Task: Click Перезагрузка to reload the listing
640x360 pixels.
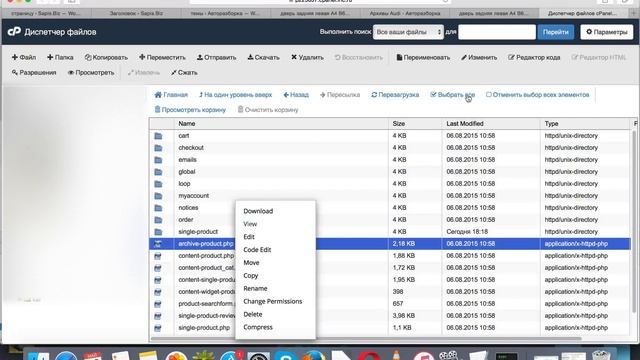Action: pyautogui.click(x=395, y=95)
